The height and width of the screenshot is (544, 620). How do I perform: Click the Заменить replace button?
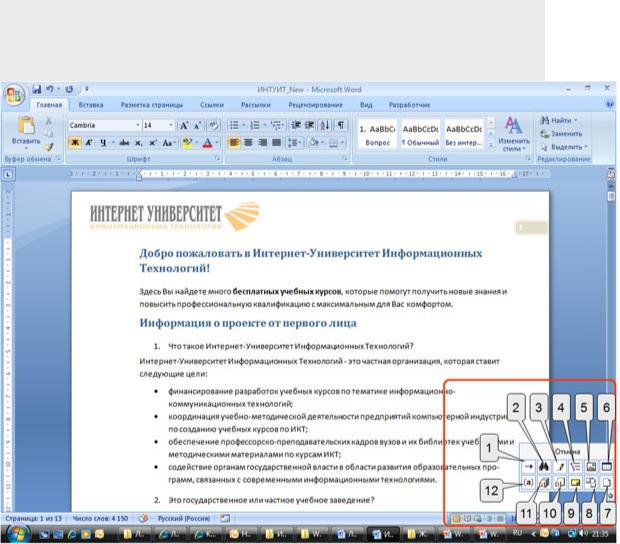pos(561,134)
